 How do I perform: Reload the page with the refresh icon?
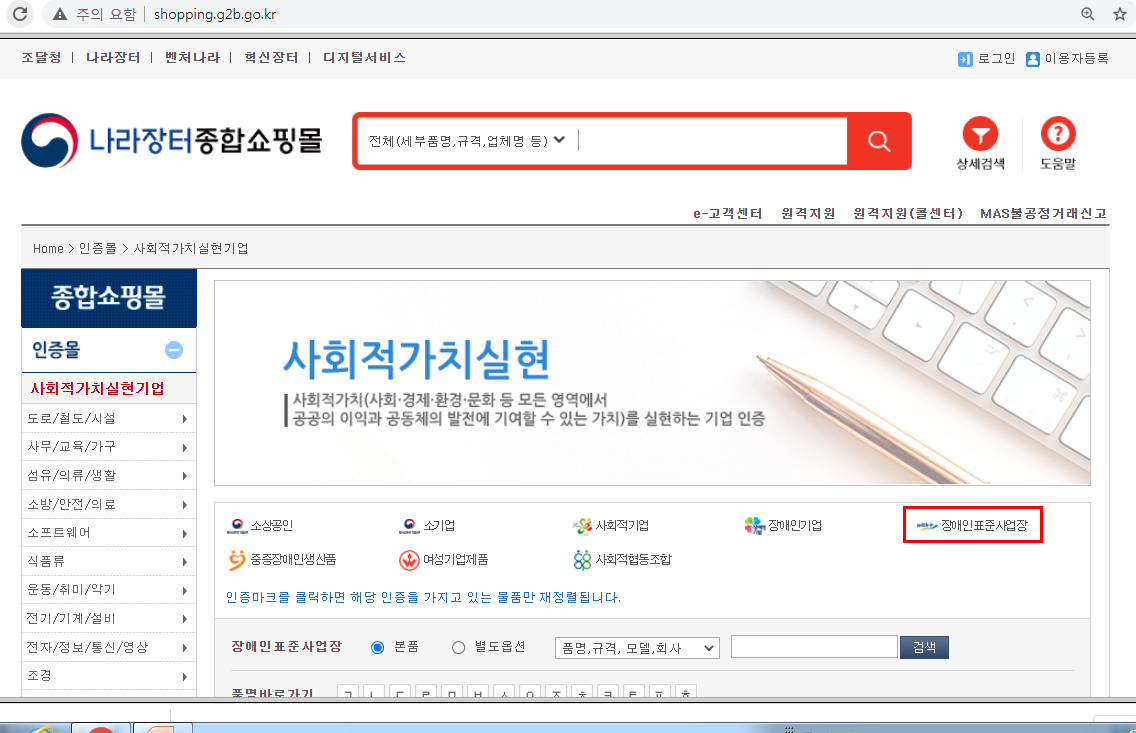click(x=20, y=14)
